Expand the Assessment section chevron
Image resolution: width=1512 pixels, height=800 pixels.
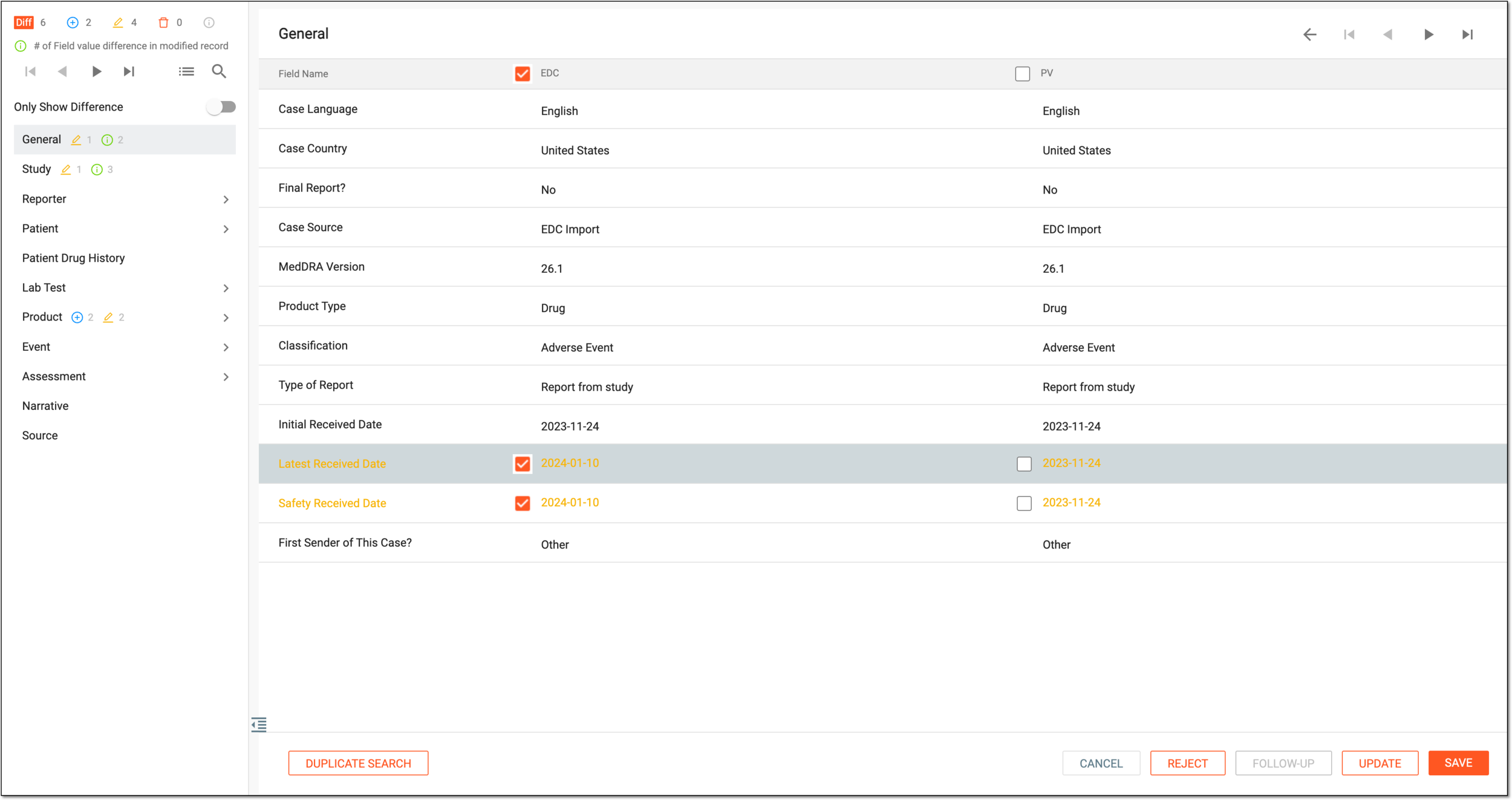[x=226, y=377]
